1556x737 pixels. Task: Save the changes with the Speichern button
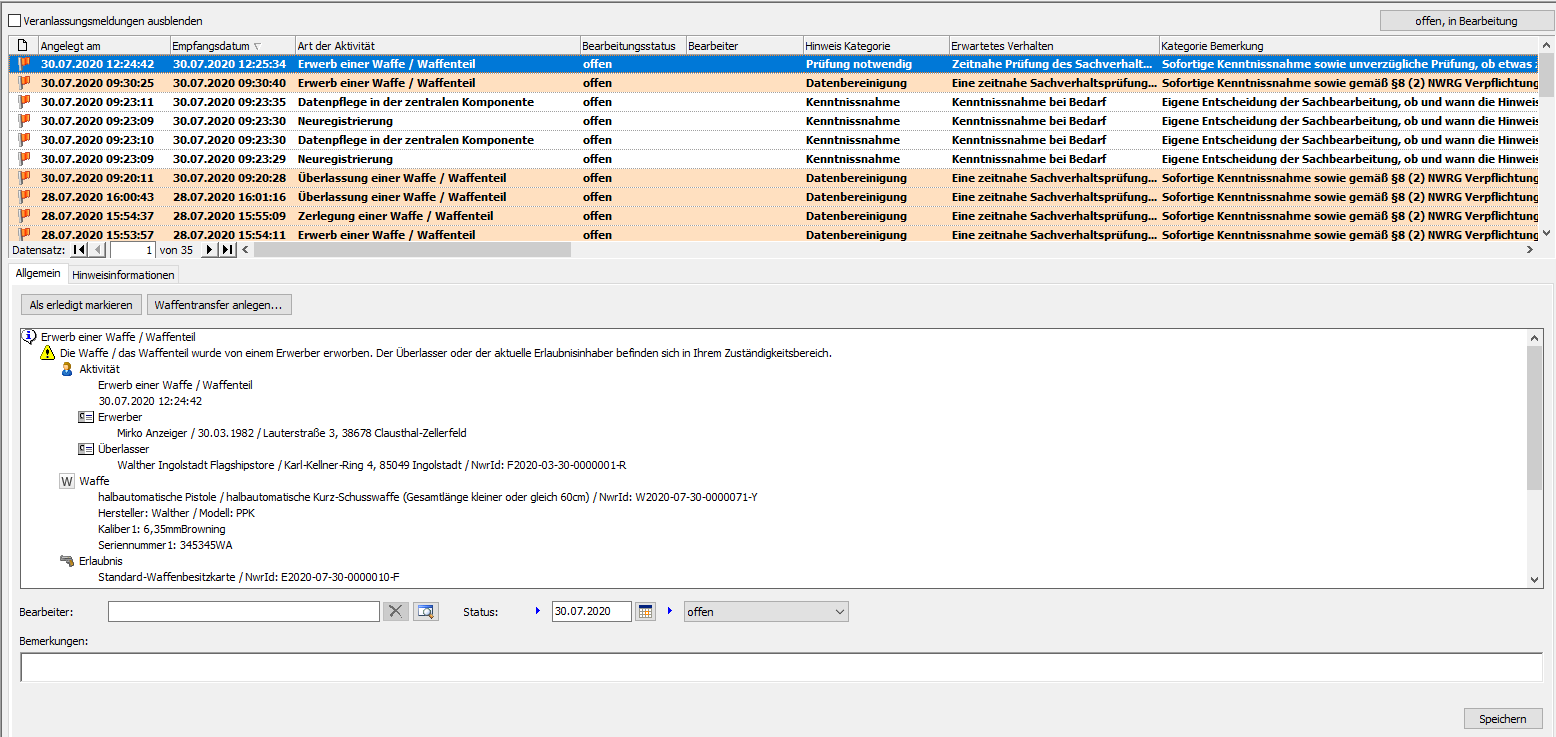pyautogui.click(x=1503, y=718)
